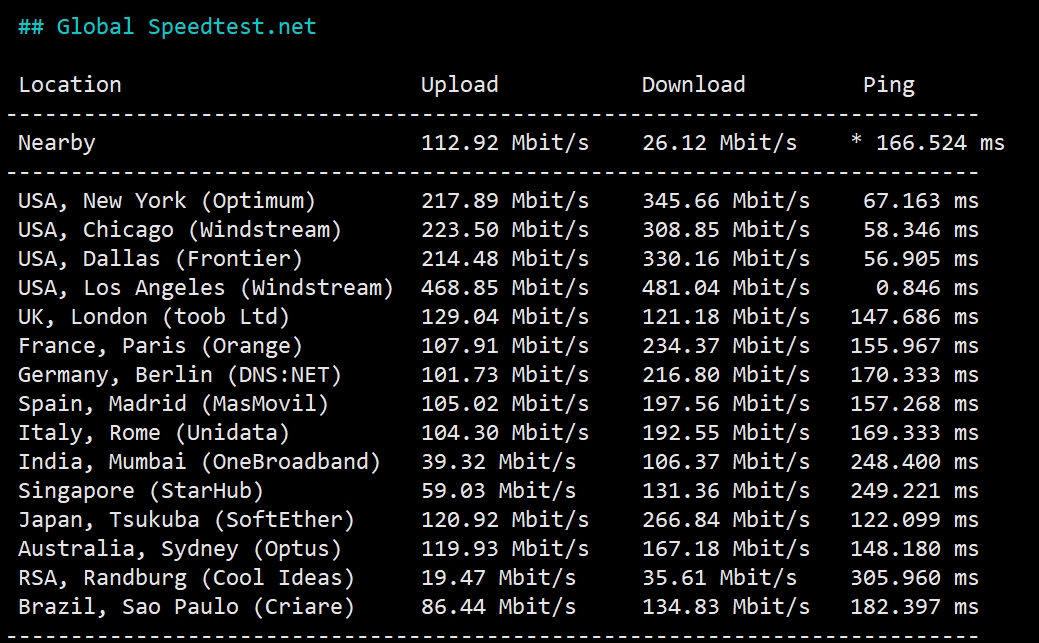Select the UK, London (toob Ltd) entry

pyautogui.click(x=154, y=317)
